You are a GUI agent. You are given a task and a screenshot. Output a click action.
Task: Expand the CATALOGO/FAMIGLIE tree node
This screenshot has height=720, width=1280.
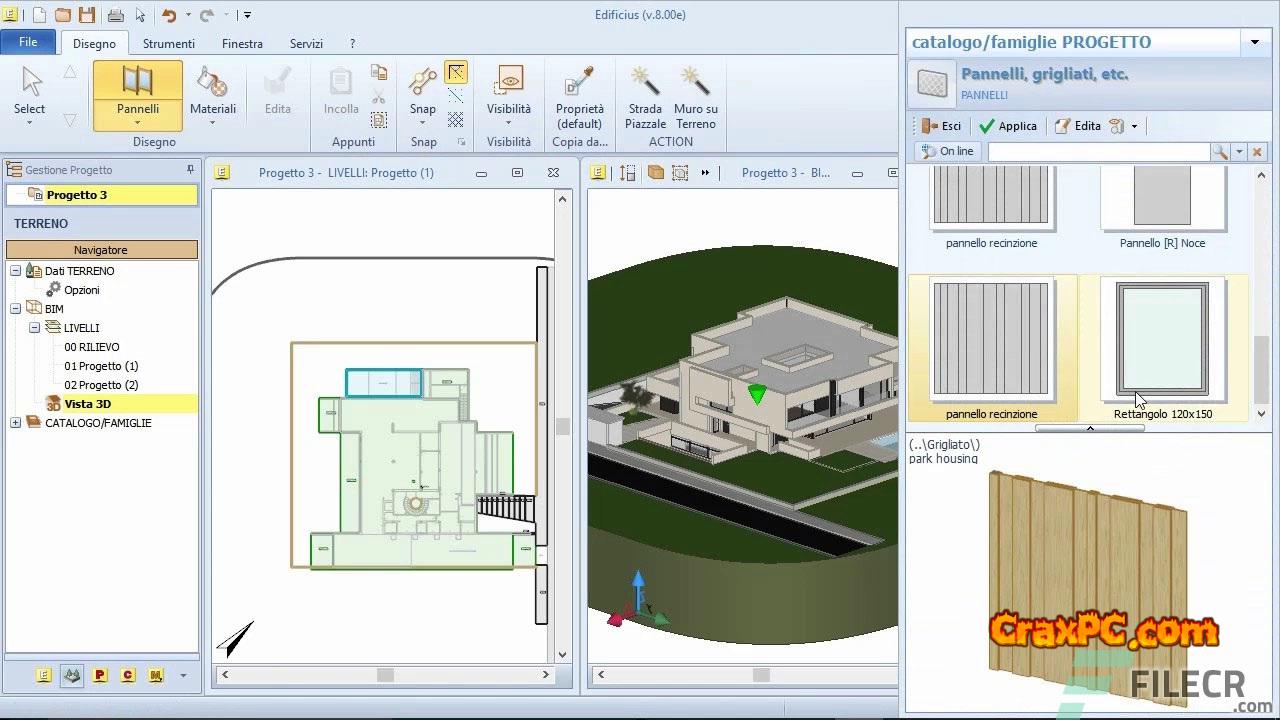point(16,423)
